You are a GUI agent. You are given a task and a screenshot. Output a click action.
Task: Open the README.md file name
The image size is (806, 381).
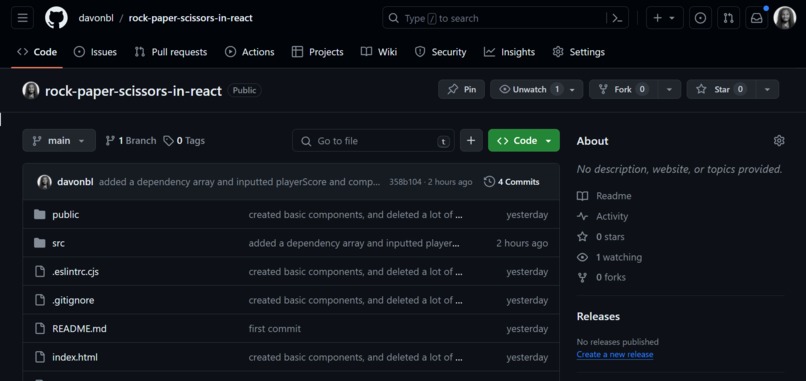(x=79, y=329)
